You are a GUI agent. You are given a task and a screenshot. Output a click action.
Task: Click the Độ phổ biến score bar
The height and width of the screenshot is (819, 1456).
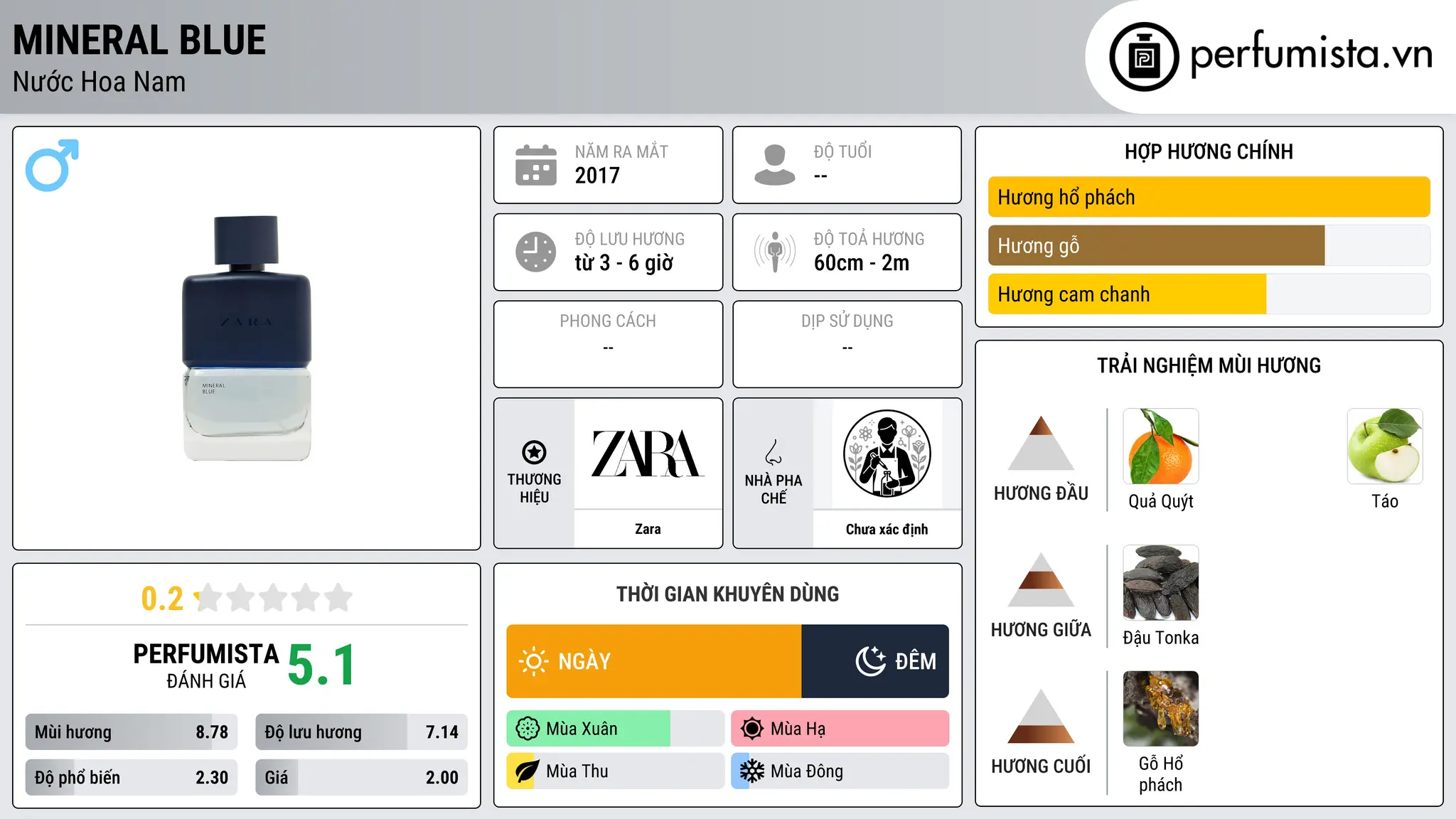(x=132, y=778)
